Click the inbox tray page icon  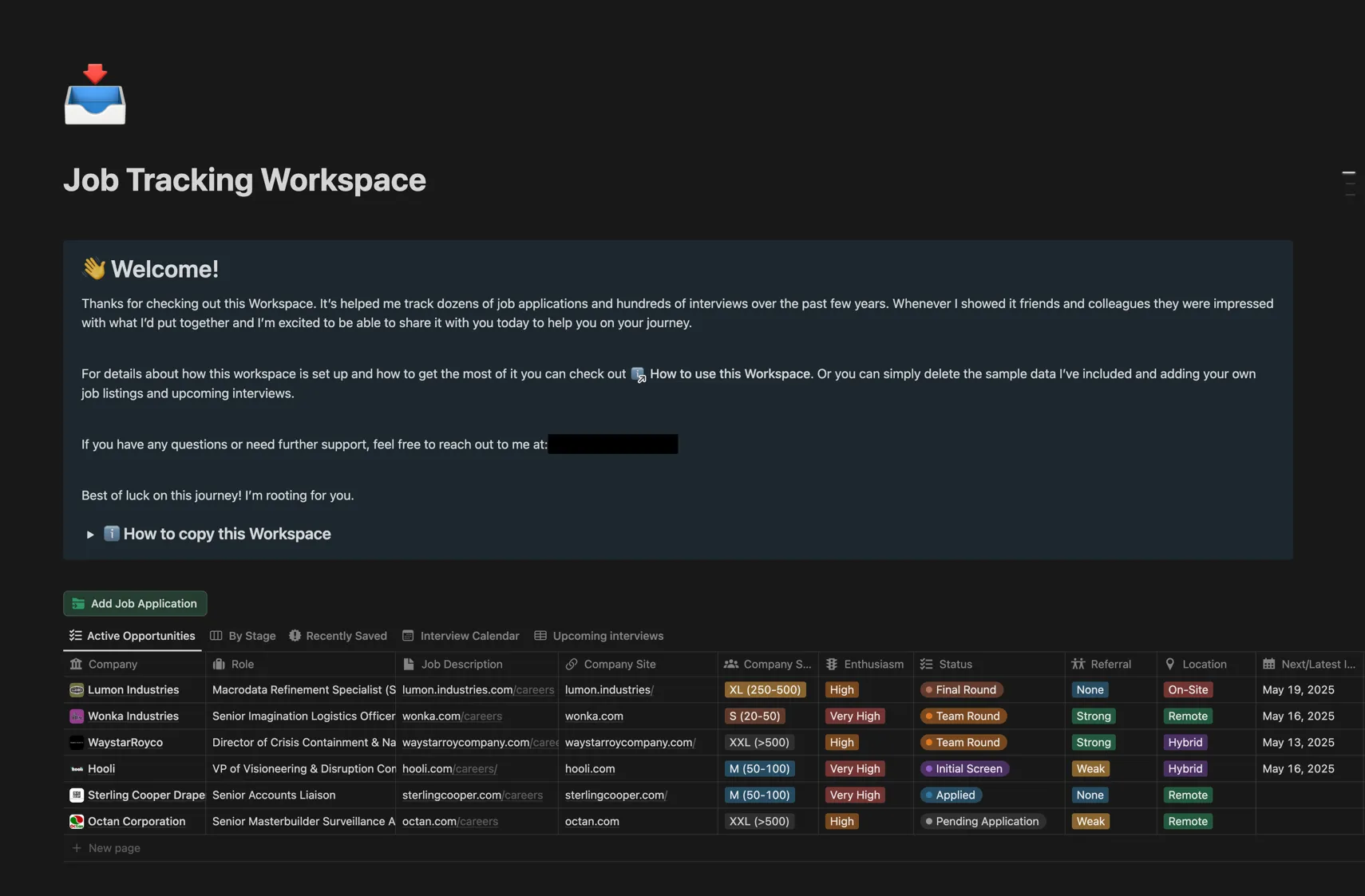[x=95, y=94]
